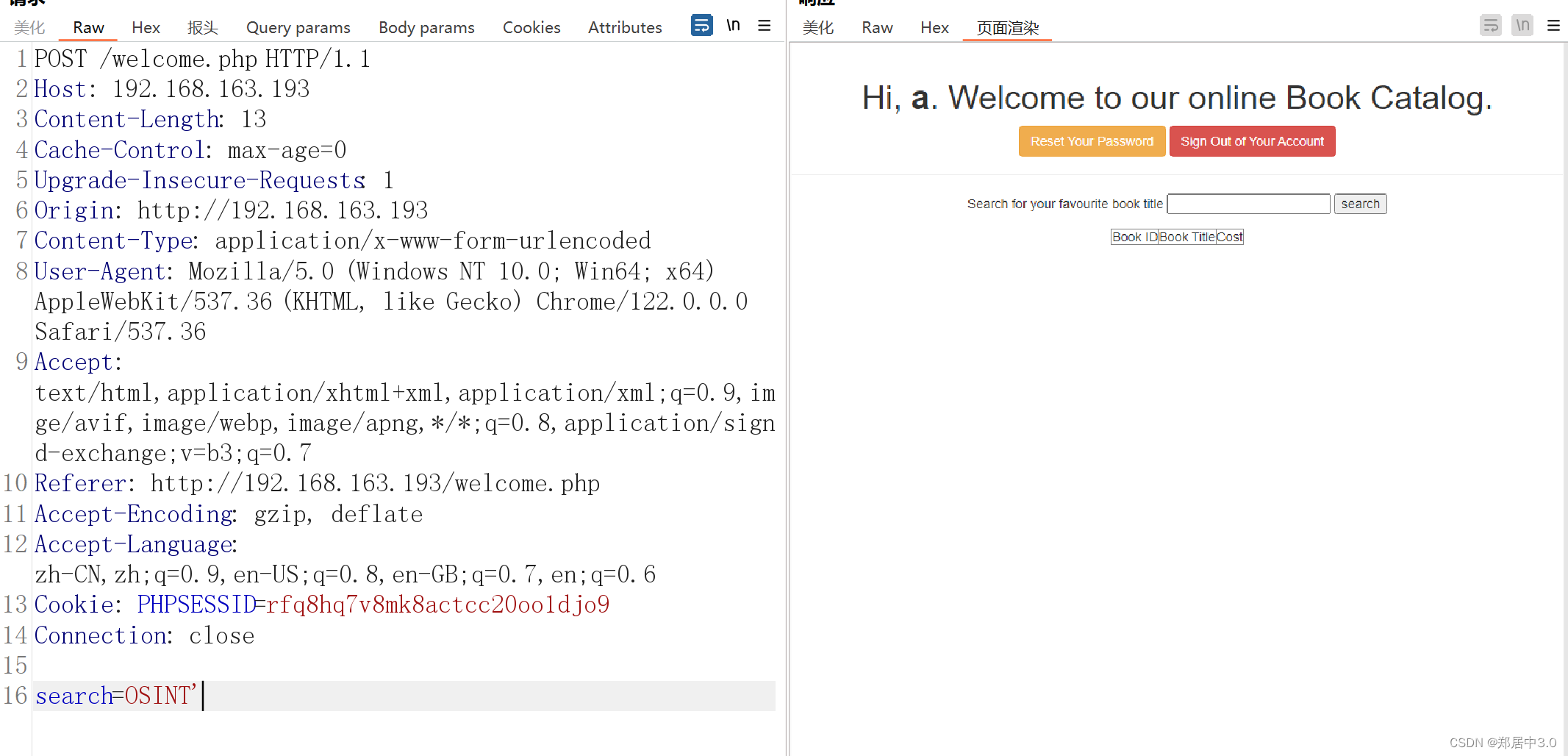The height and width of the screenshot is (756, 1568).
Task: Click the POST /welcome.php request line
Action: click(x=202, y=59)
